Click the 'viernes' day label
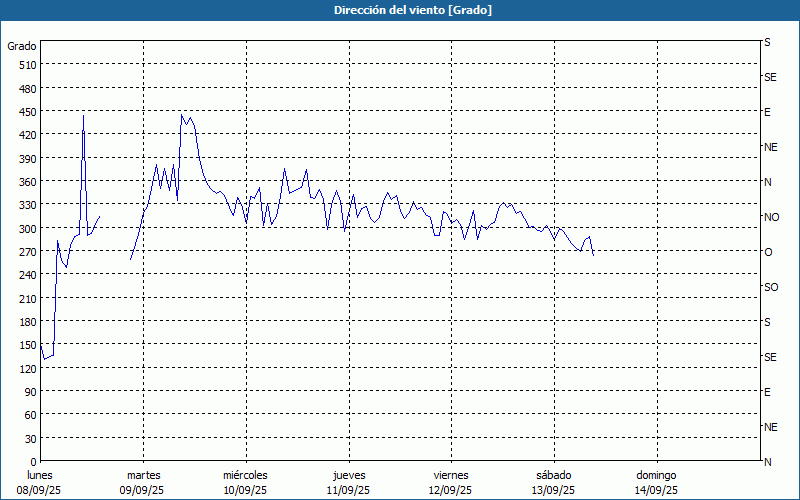 pos(451,475)
